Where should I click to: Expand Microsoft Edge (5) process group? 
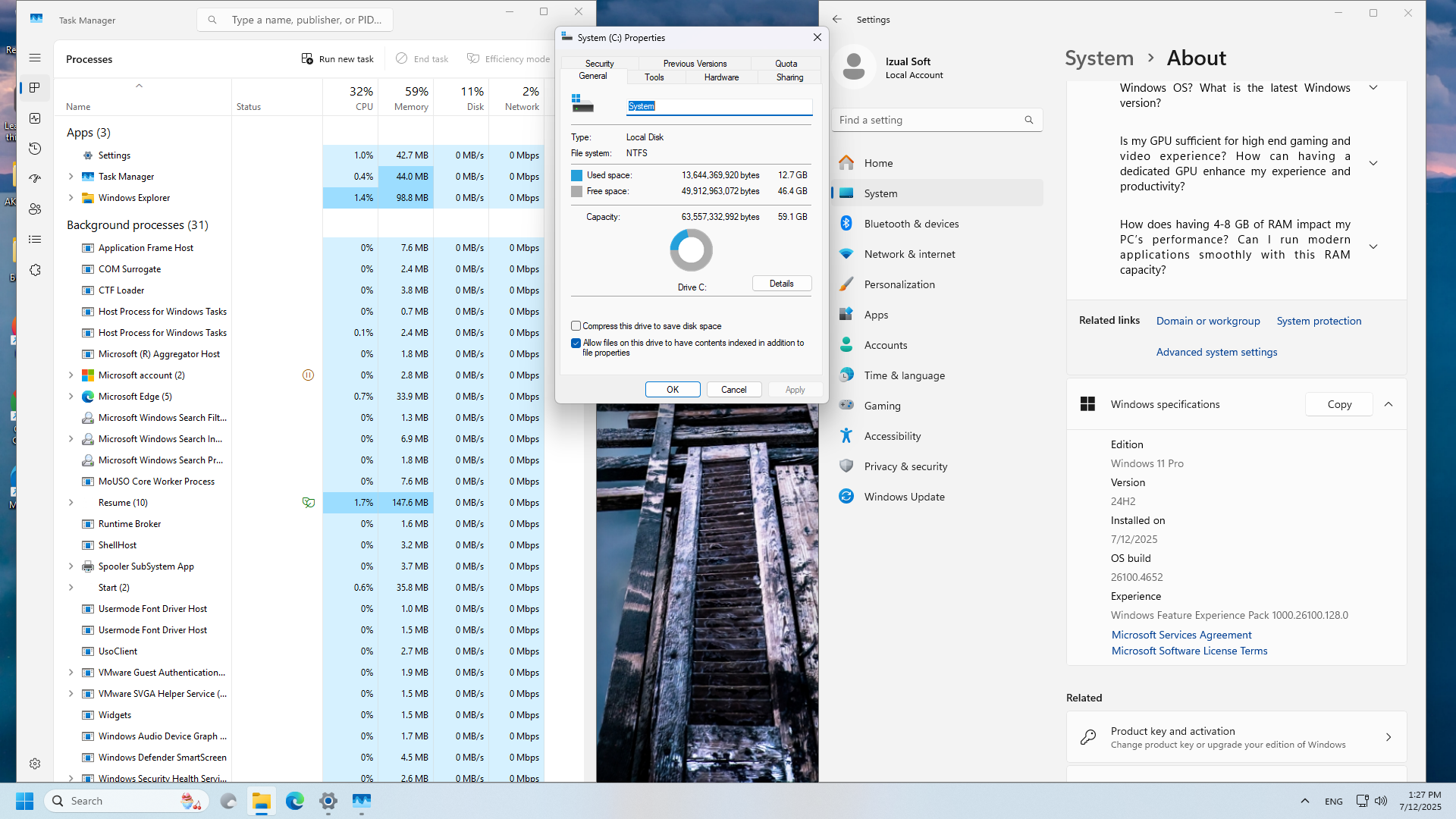click(71, 396)
